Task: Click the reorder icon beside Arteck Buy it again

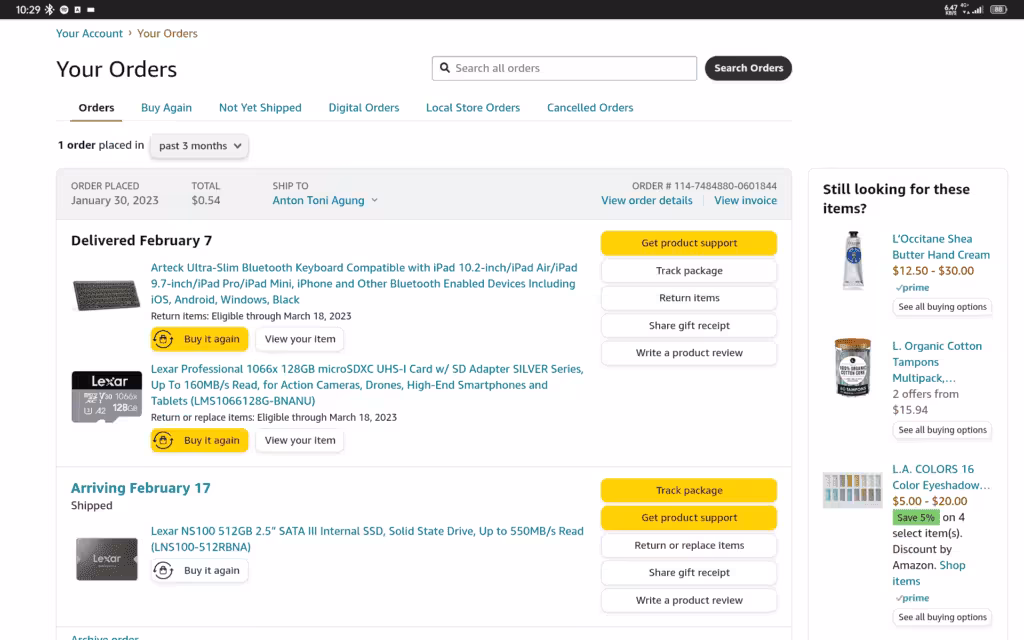Action: click(x=163, y=339)
